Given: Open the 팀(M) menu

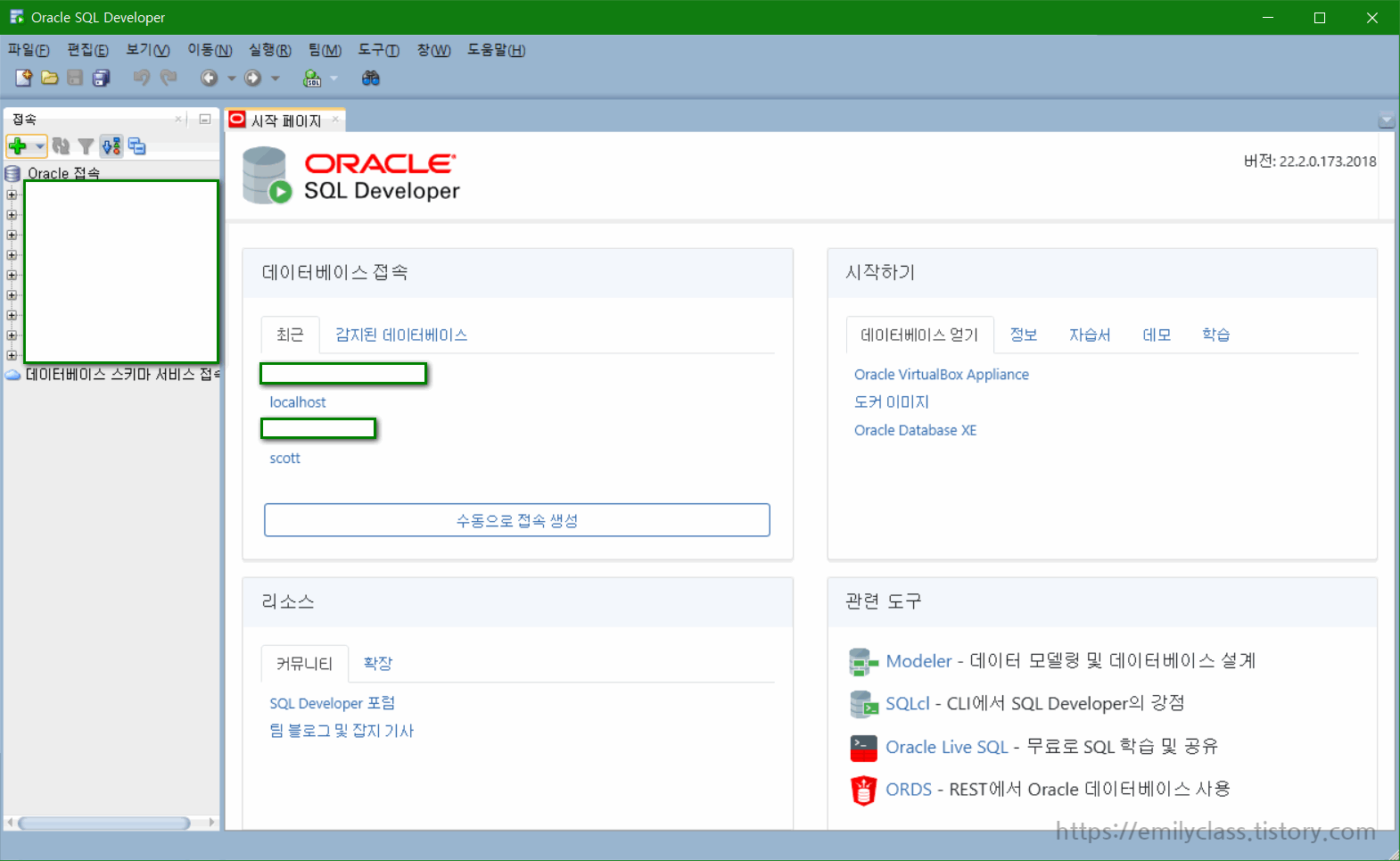Looking at the screenshot, I should click(325, 50).
